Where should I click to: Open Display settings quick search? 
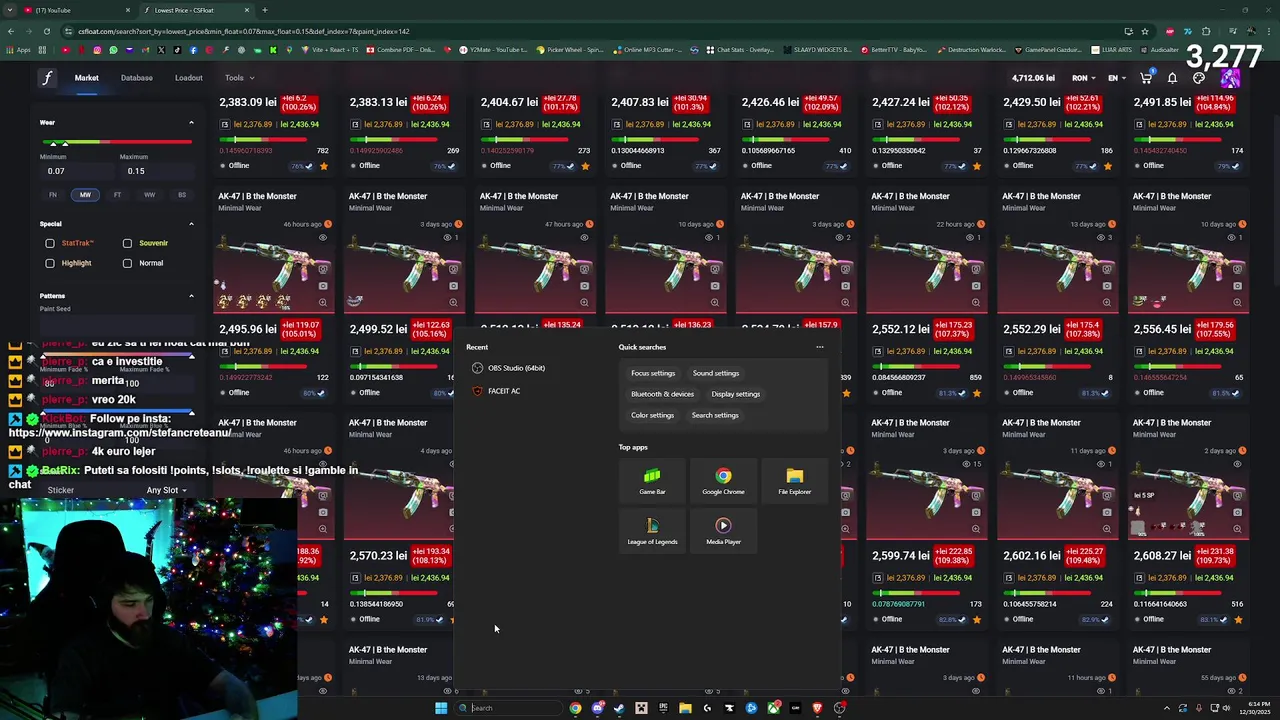[x=736, y=394]
